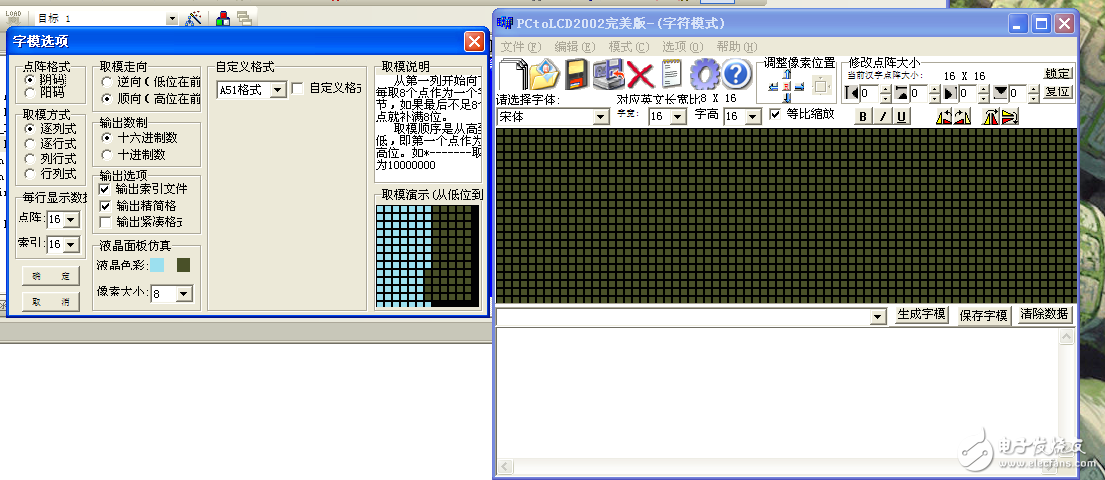Image resolution: width=1105 pixels, height=480 pixels.
Task: Open the 点阵 per-line dropdown
Action: (72, 220)
